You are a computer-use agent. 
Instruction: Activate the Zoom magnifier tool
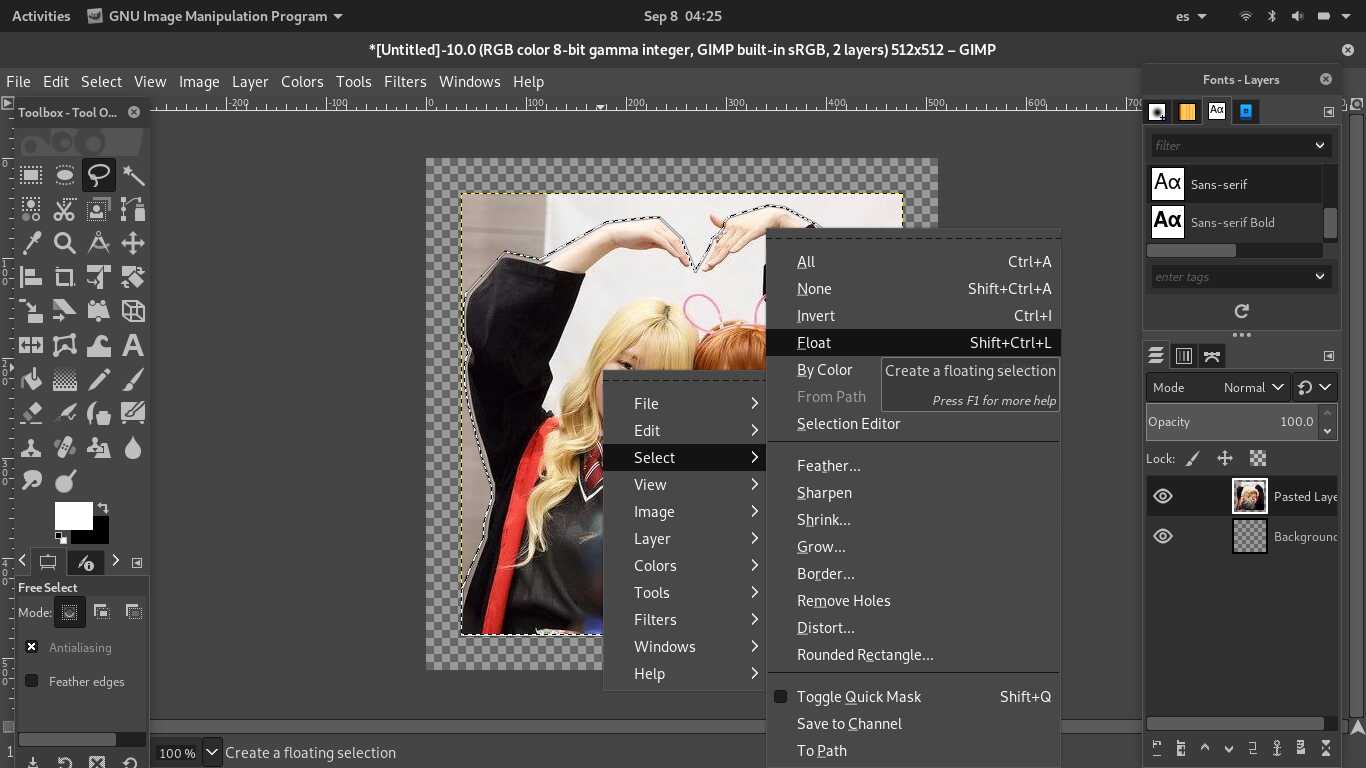[x=65, y=243]
